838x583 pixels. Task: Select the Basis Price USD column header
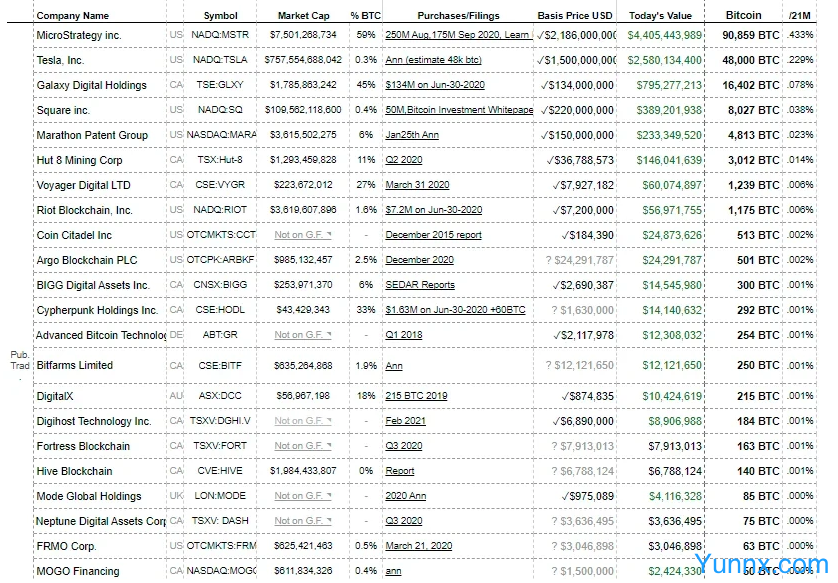575,16
